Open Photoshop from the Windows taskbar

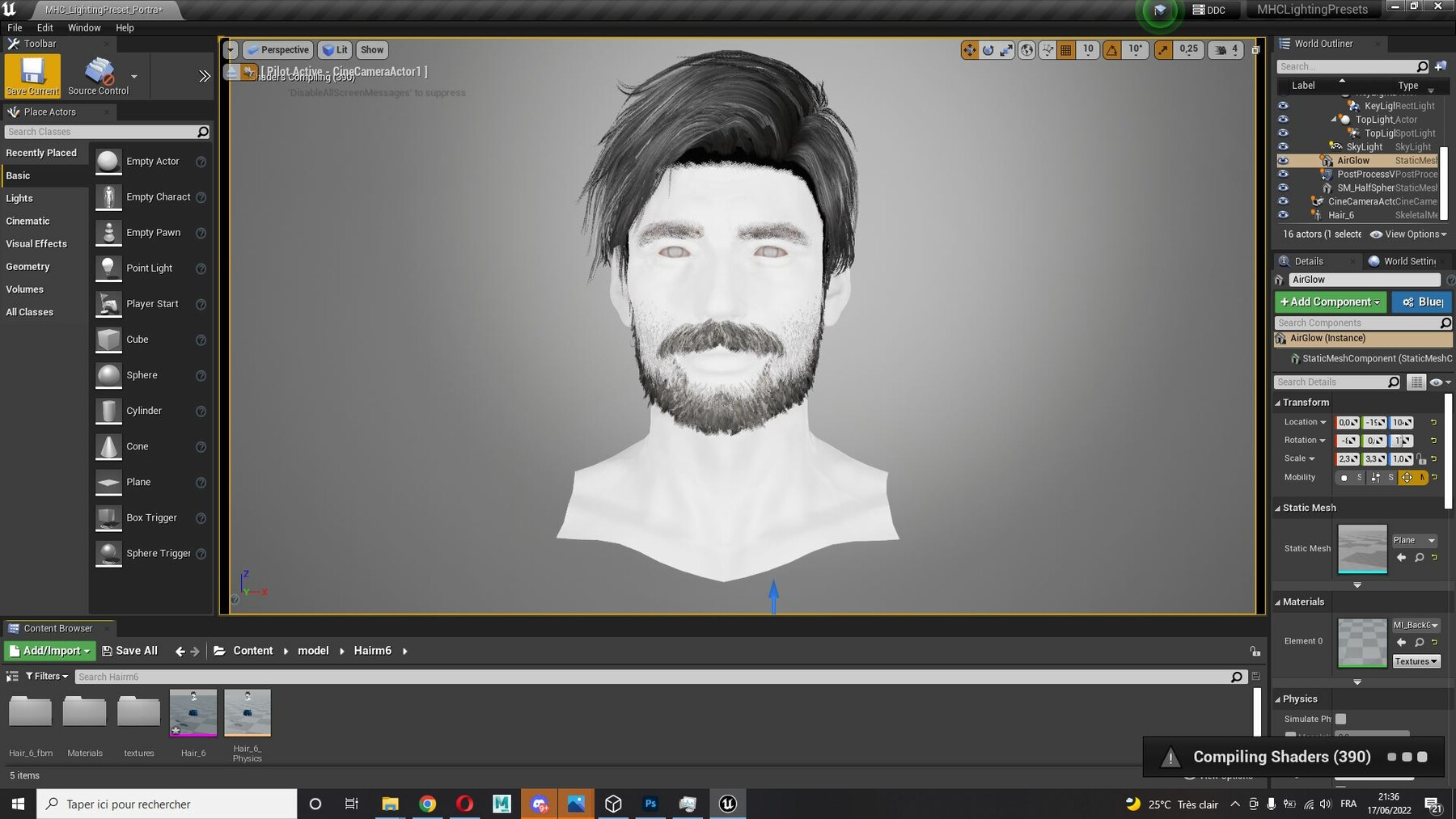(x=650, y=804)
